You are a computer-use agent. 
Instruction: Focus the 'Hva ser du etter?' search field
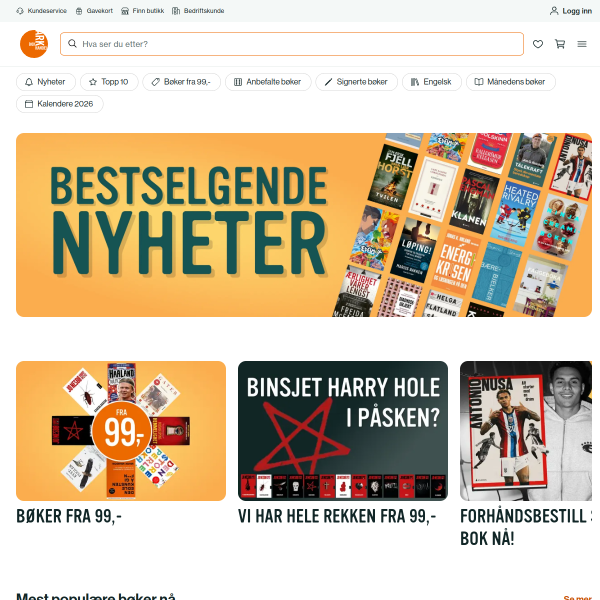click(292, 44)
